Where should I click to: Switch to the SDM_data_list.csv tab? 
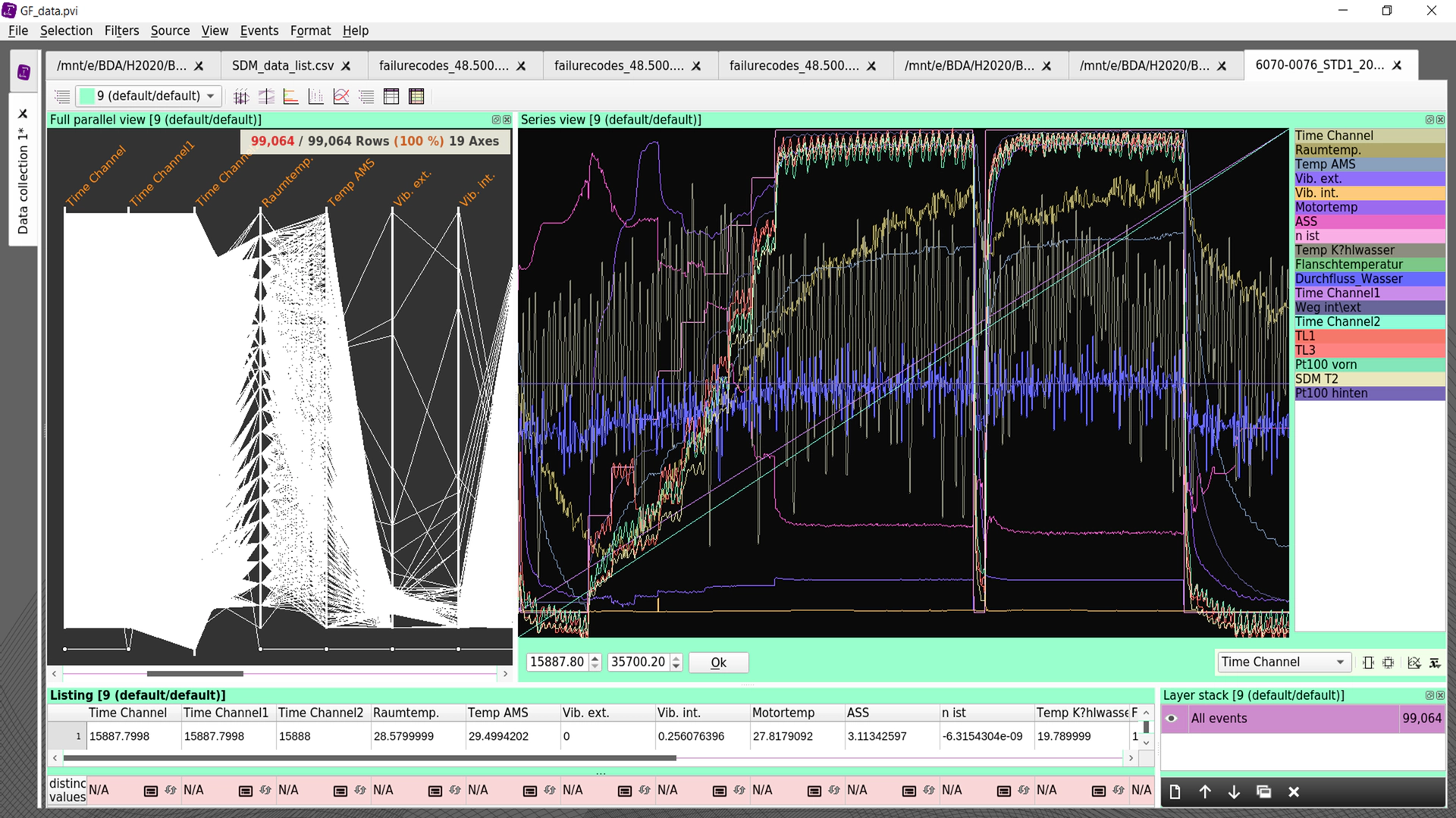tap(283, 65)
